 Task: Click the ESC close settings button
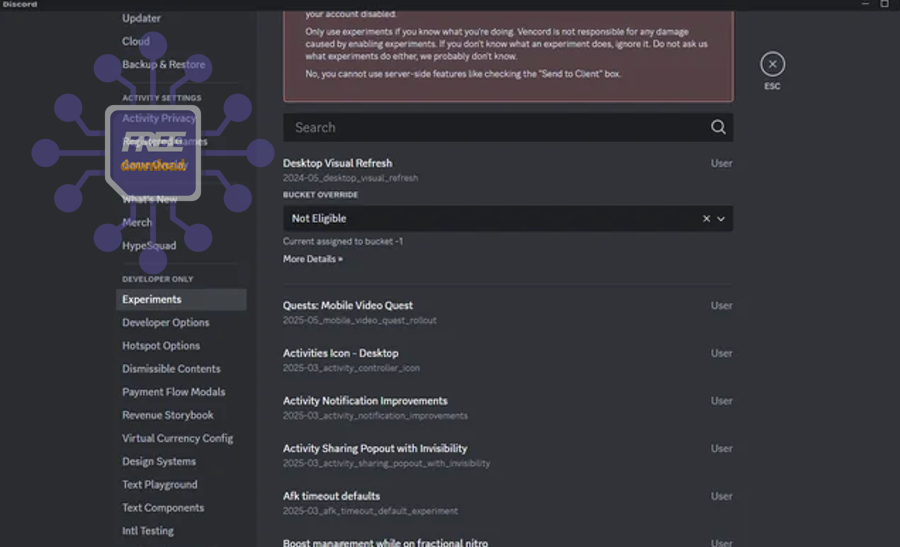[772, 64]
